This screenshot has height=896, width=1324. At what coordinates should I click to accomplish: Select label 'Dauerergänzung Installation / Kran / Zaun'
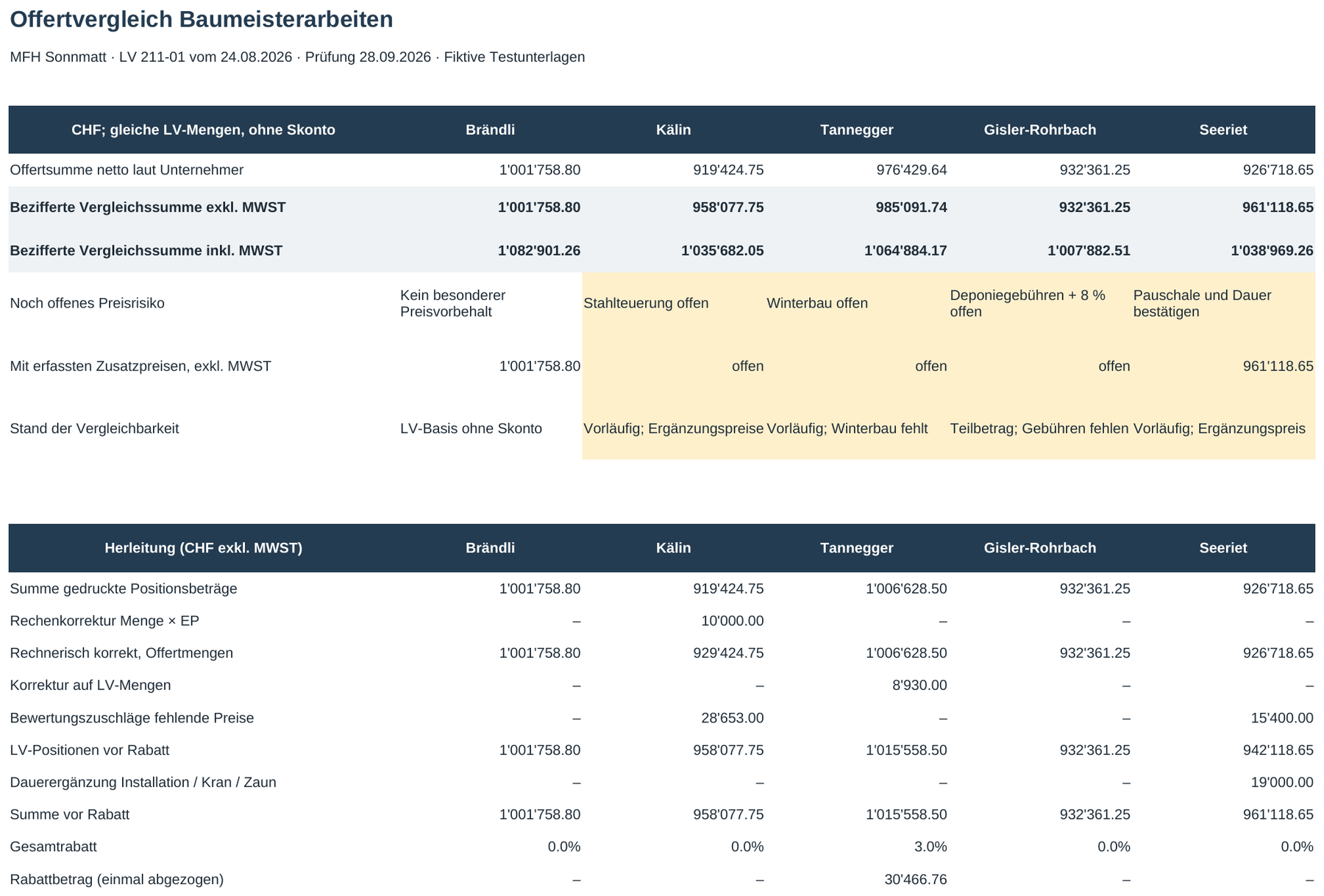click(x=143, y=783)
